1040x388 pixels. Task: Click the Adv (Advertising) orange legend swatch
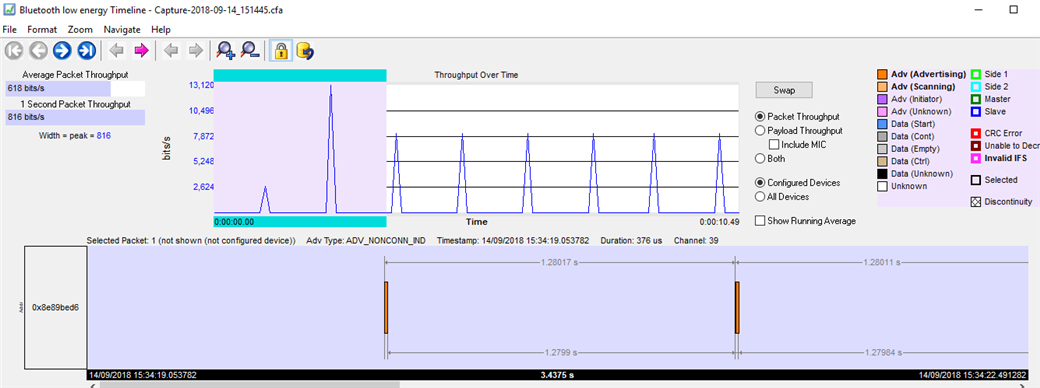(882, 74)
